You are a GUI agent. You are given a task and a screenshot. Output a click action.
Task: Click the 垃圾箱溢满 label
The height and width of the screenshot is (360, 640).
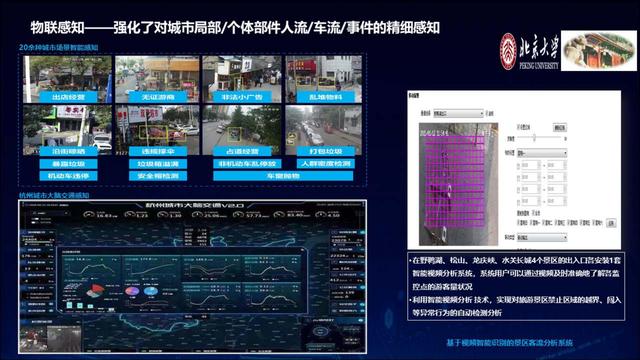point(158,164)
